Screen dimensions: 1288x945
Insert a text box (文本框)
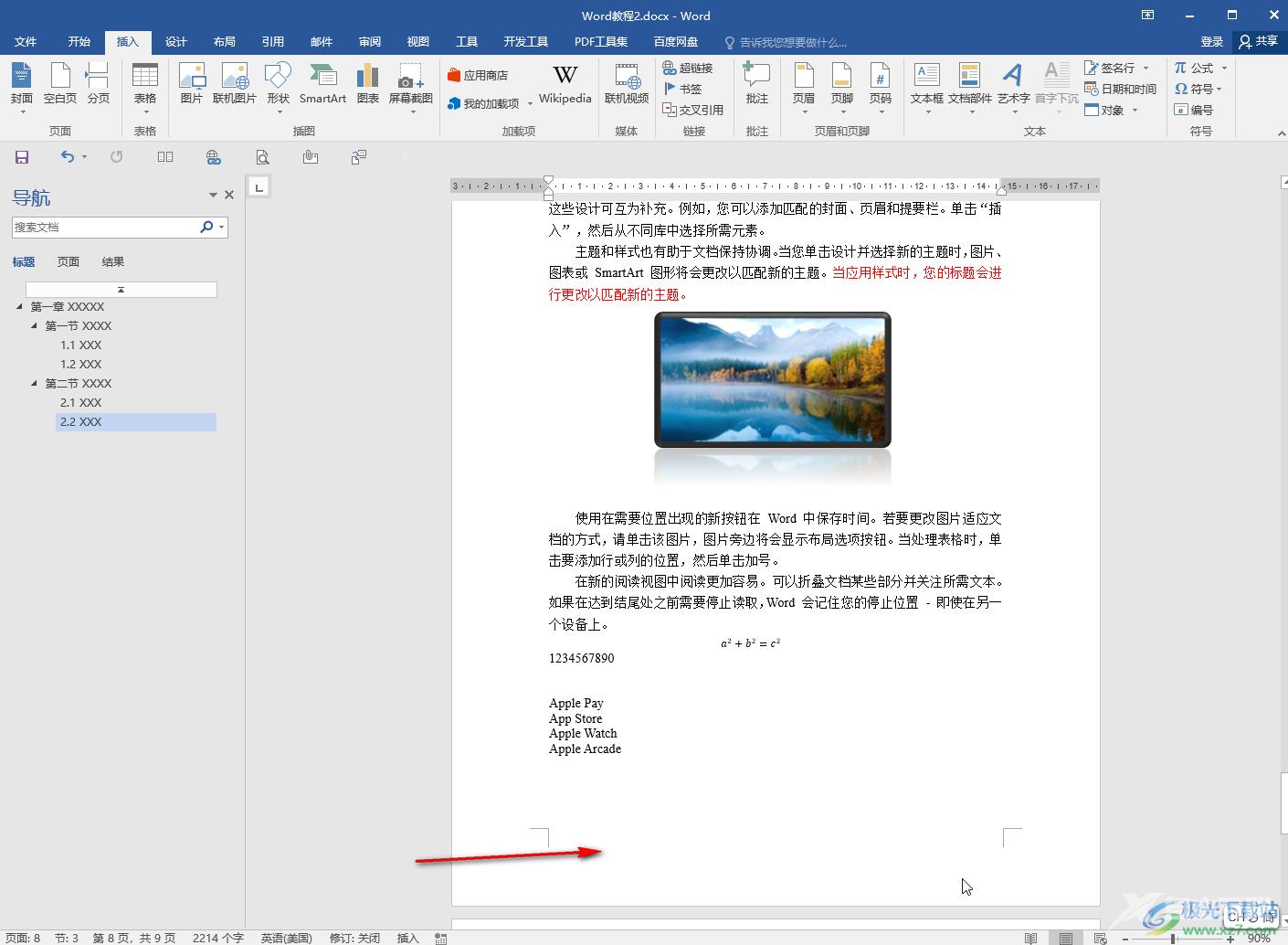click(927, 88)
